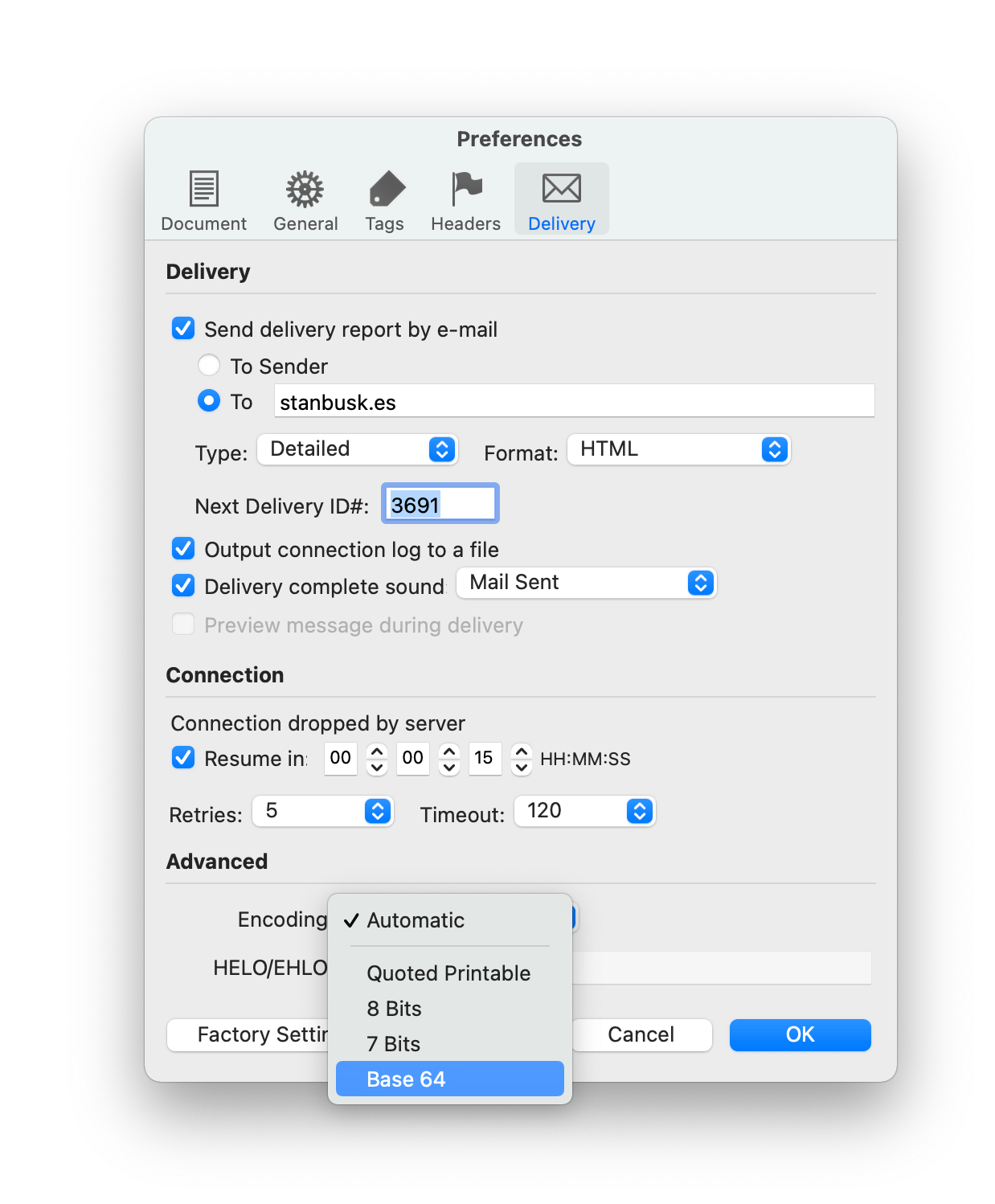Choose Quoted Printable encoding option
Viewport: 995px width, 1204px height.
pos(448,973)
